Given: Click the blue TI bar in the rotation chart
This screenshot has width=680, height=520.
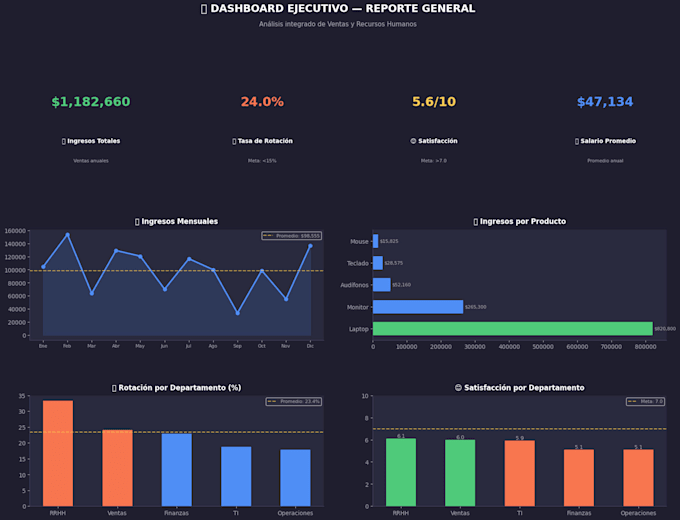Looking at the screenshot, I should point(236,476).
